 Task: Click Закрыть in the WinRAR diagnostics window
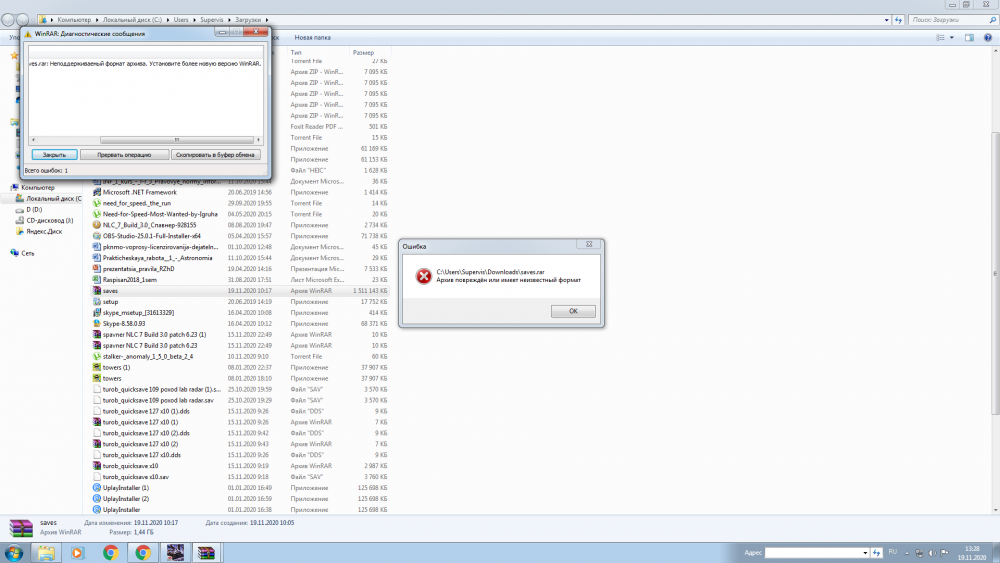[x=54, y=155]
